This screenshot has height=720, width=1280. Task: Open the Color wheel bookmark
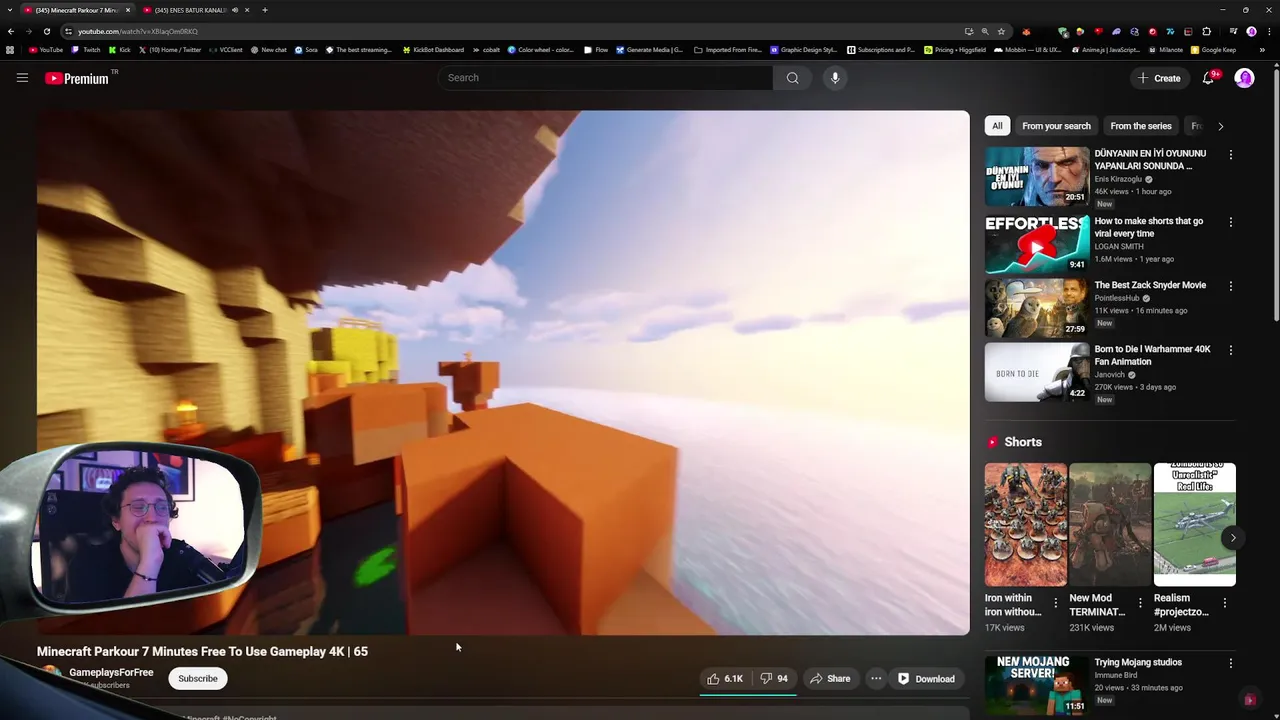[x=541, y=49]
